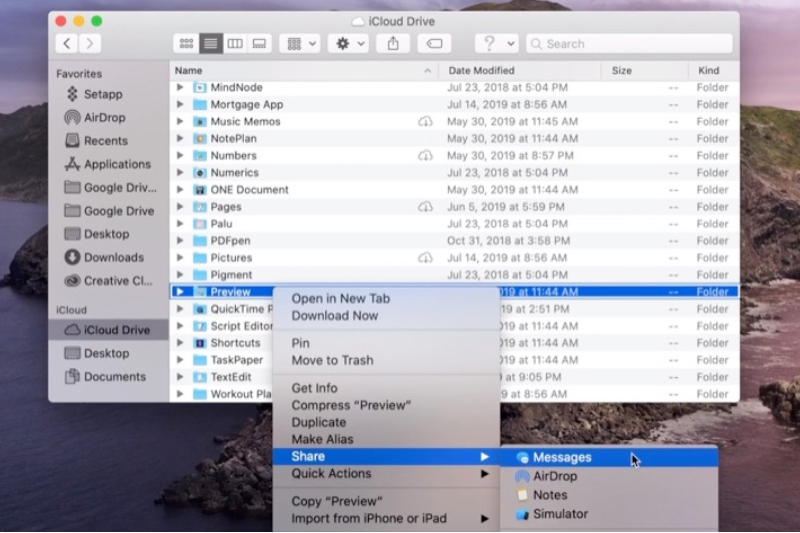800x533 pixels.
Task: Download Pages folder via cloud icon
Action: 425,207
